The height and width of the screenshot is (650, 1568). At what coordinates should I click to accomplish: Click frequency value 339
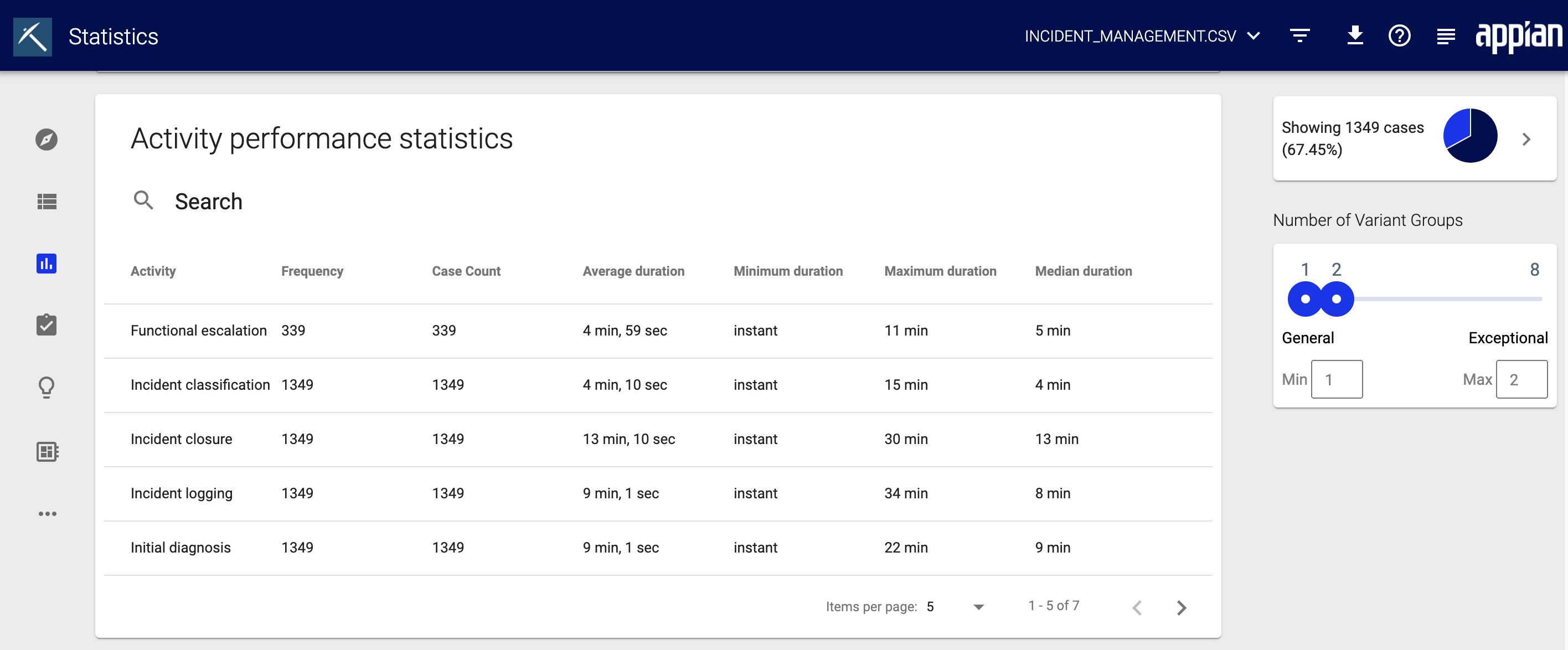(x=293, y=331)
